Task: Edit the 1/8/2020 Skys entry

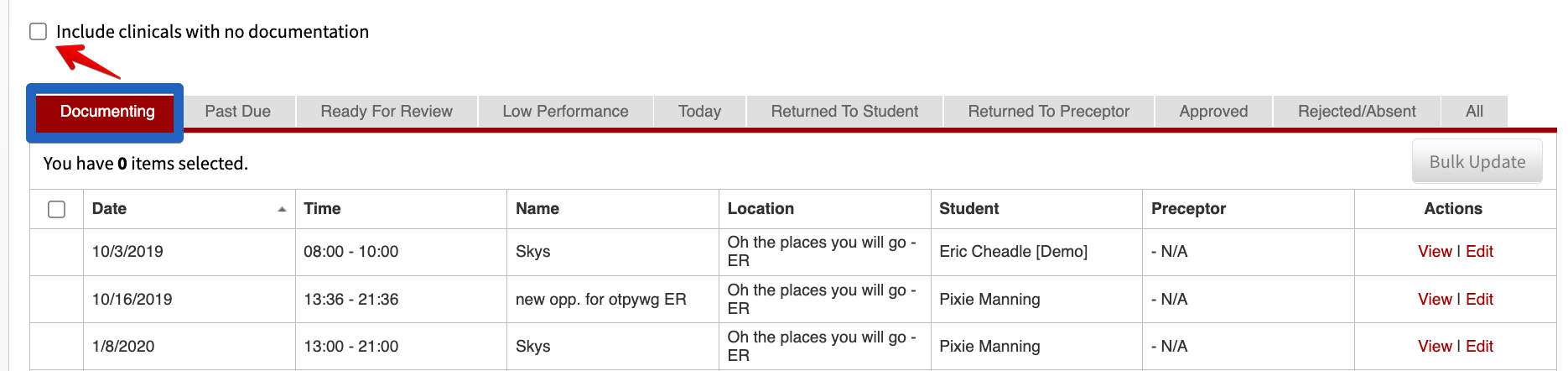Action: point(1479,347)
